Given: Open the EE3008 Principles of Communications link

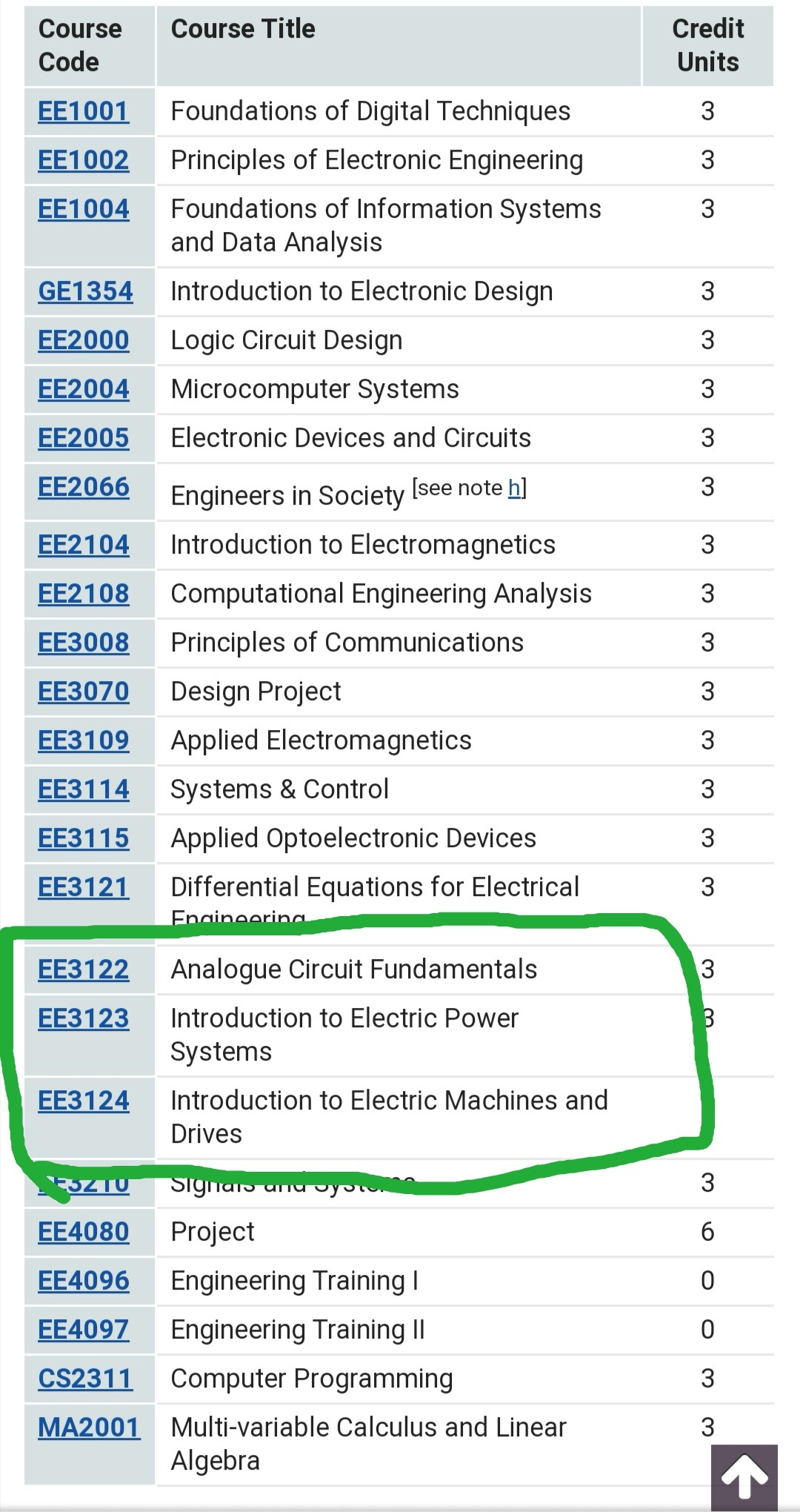Looking at the screenshot, I should (83, 643).
